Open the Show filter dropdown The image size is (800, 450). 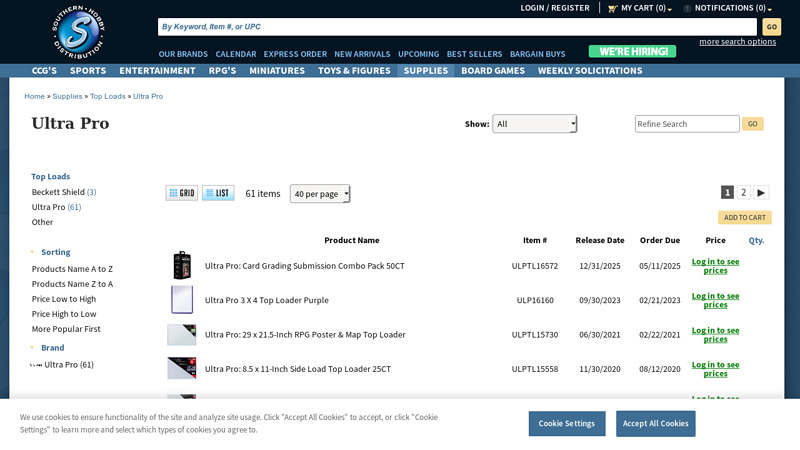pyautogui.click(x=534, y=124)
